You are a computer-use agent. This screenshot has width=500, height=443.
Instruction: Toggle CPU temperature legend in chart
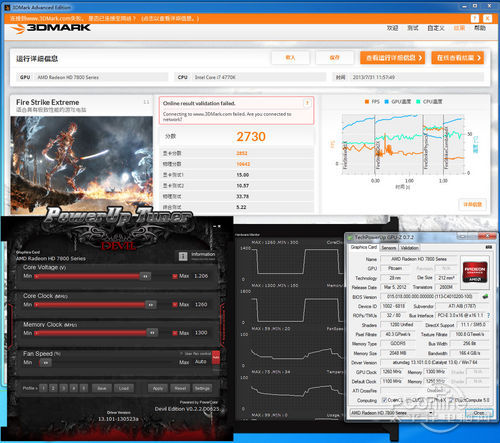[x=429, y=102]
